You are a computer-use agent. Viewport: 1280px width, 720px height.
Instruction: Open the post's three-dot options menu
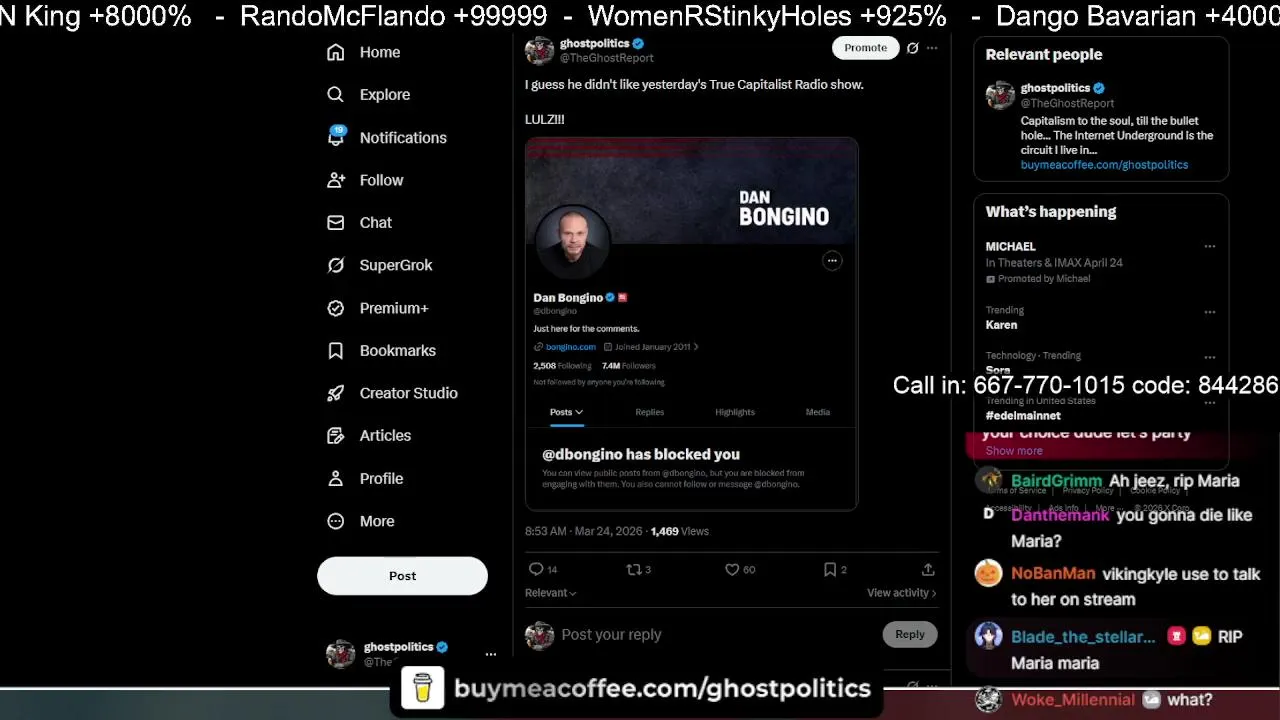click(932, 48)
